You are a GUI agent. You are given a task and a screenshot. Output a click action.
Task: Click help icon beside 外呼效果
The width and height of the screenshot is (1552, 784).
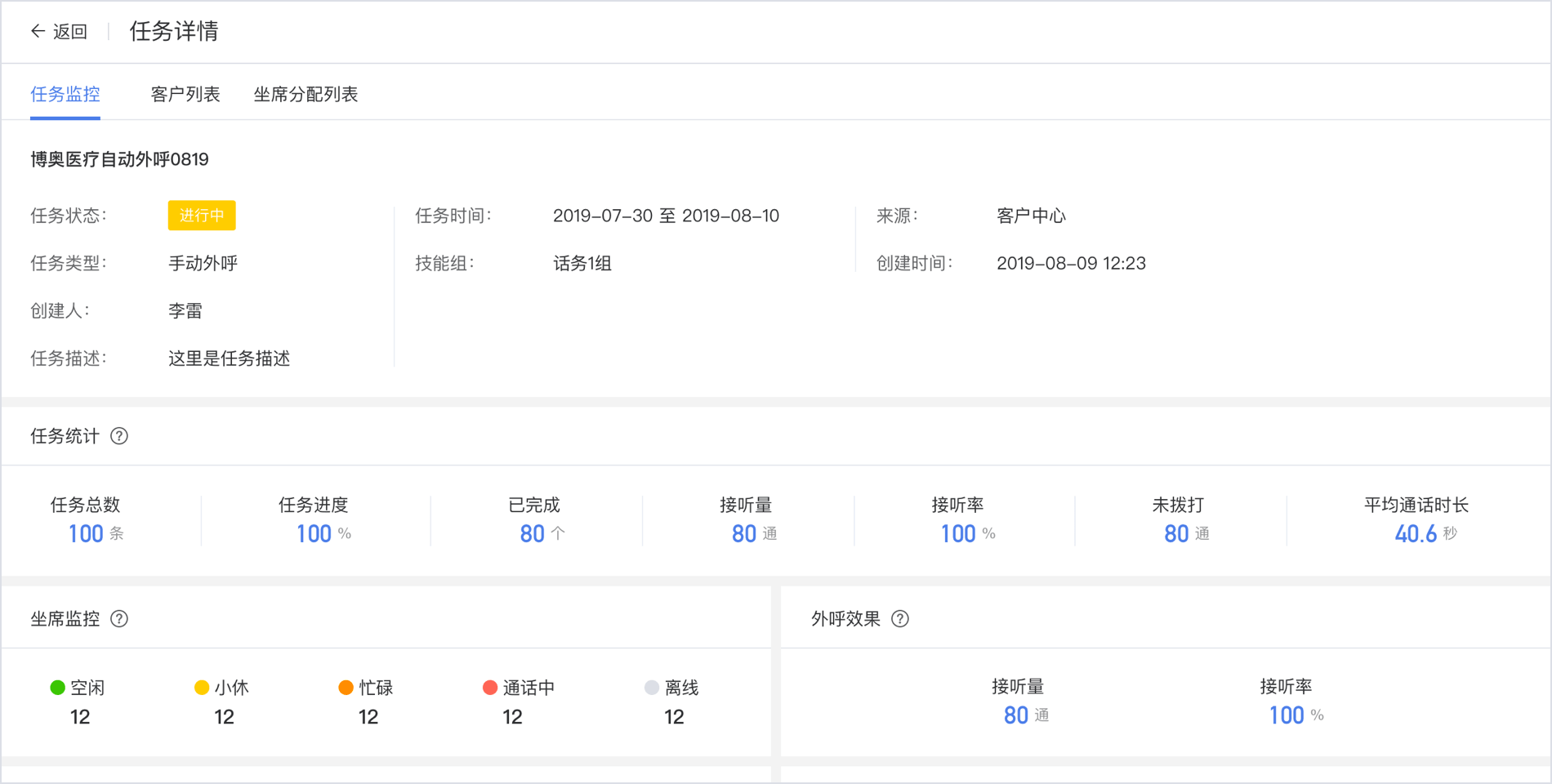point(900,619)
